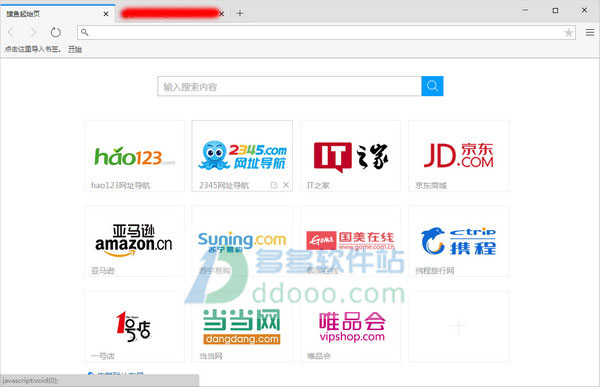Click the 一号店 caption text

click(103, 356)
